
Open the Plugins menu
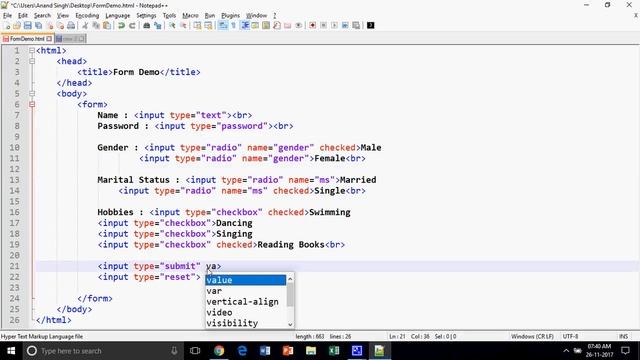(231, 16)
